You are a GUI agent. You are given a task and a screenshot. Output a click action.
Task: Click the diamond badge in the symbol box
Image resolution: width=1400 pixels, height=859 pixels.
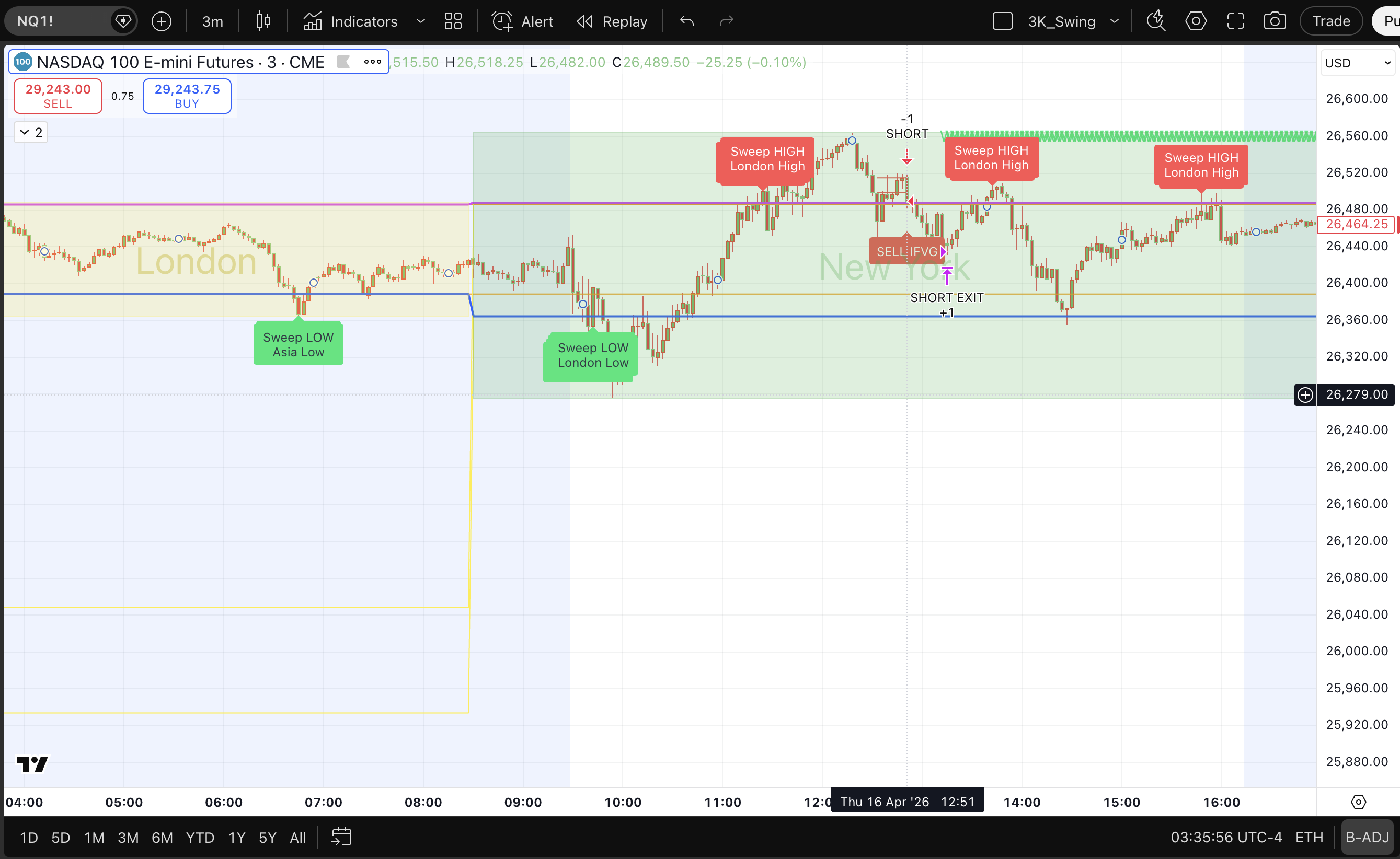pos(123,21)
